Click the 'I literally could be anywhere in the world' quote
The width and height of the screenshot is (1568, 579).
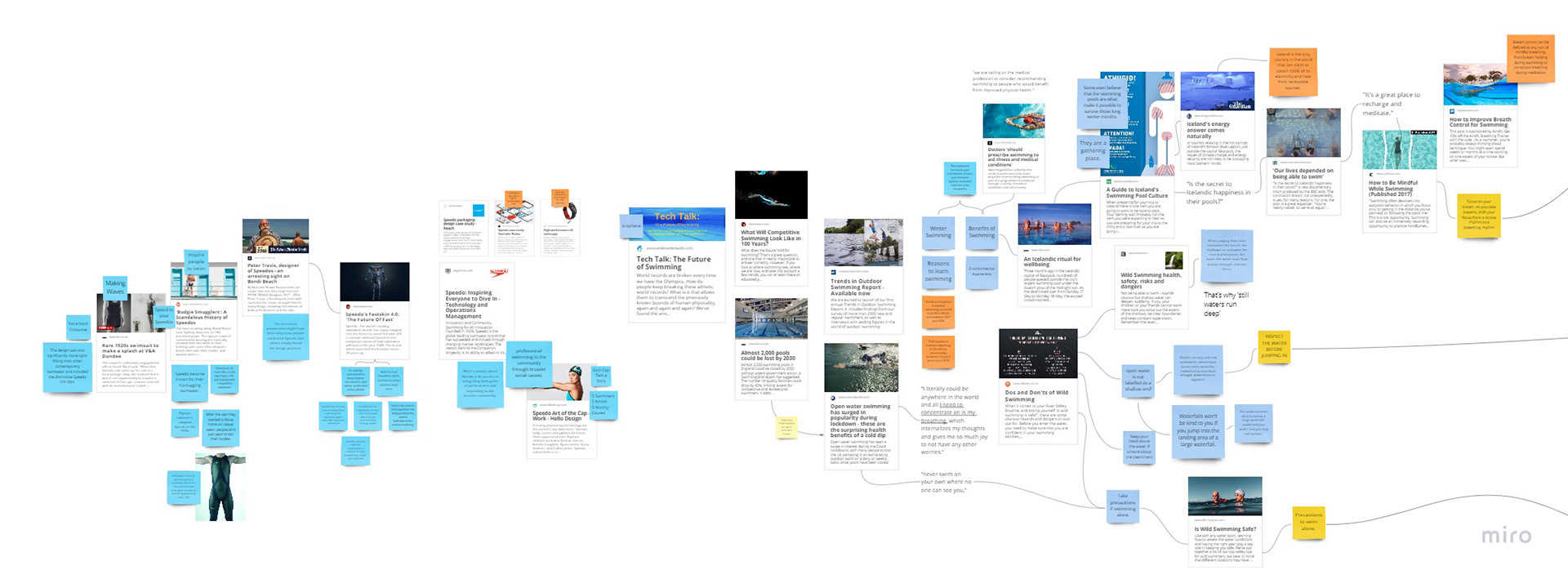(x=954, y=421)
